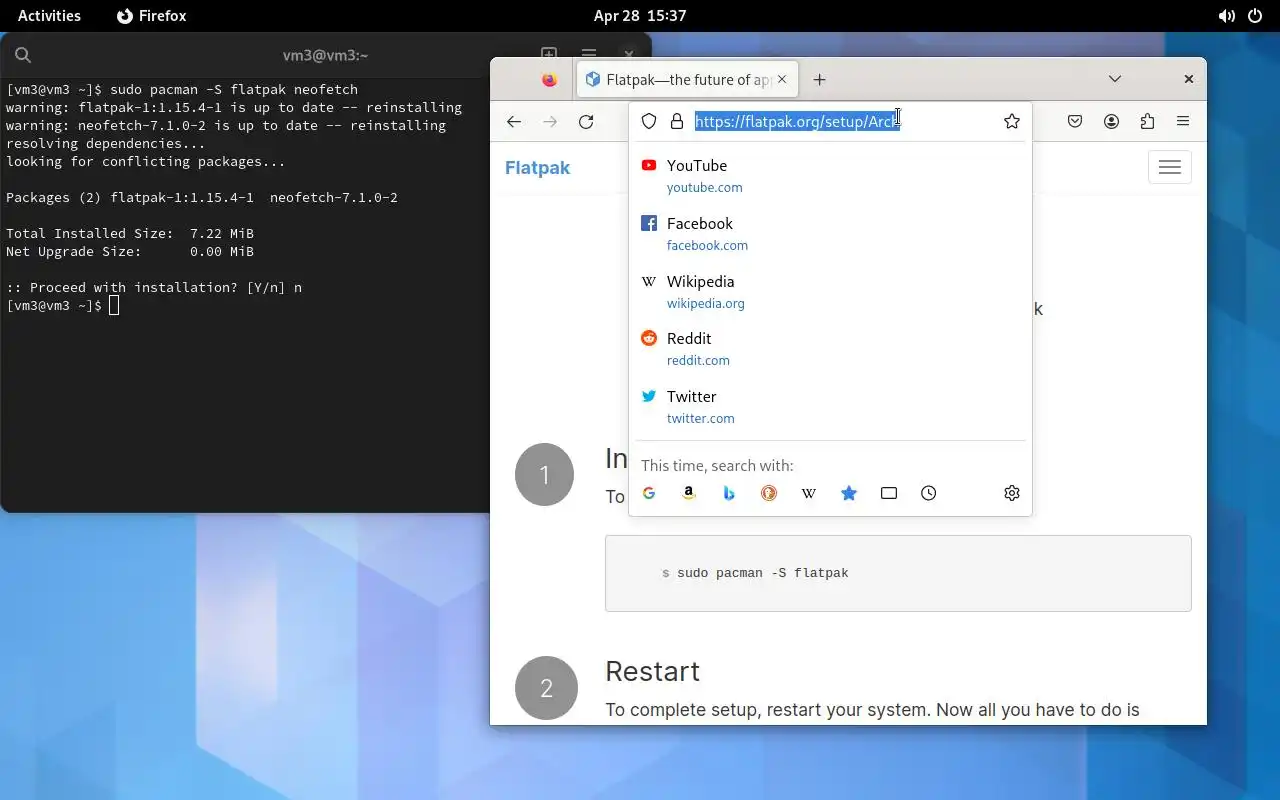
Task: Click the terminal title vm3@vm3:~
Action: [x=325, y=55]
